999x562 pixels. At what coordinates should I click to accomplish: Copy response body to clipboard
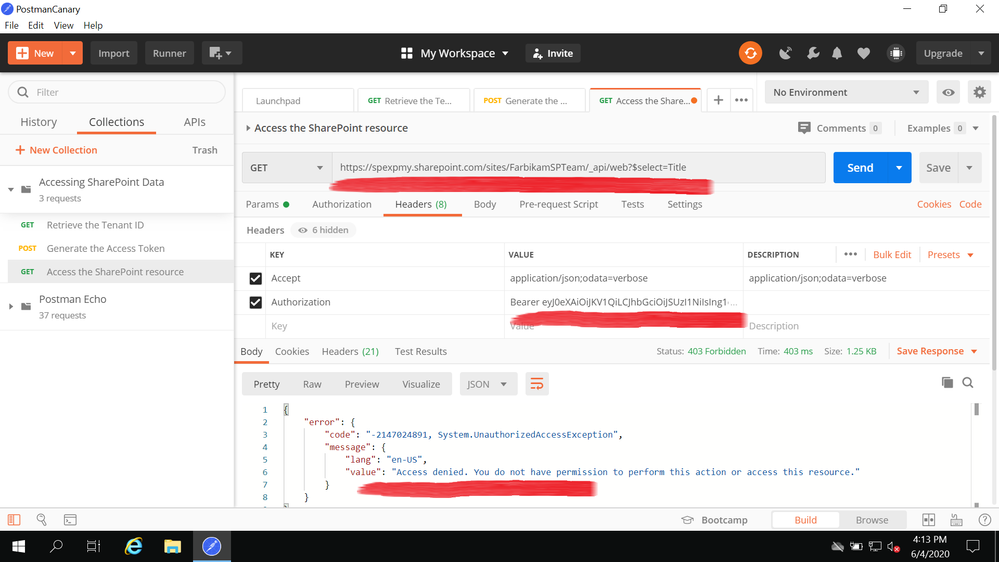[x=947, y=382]
